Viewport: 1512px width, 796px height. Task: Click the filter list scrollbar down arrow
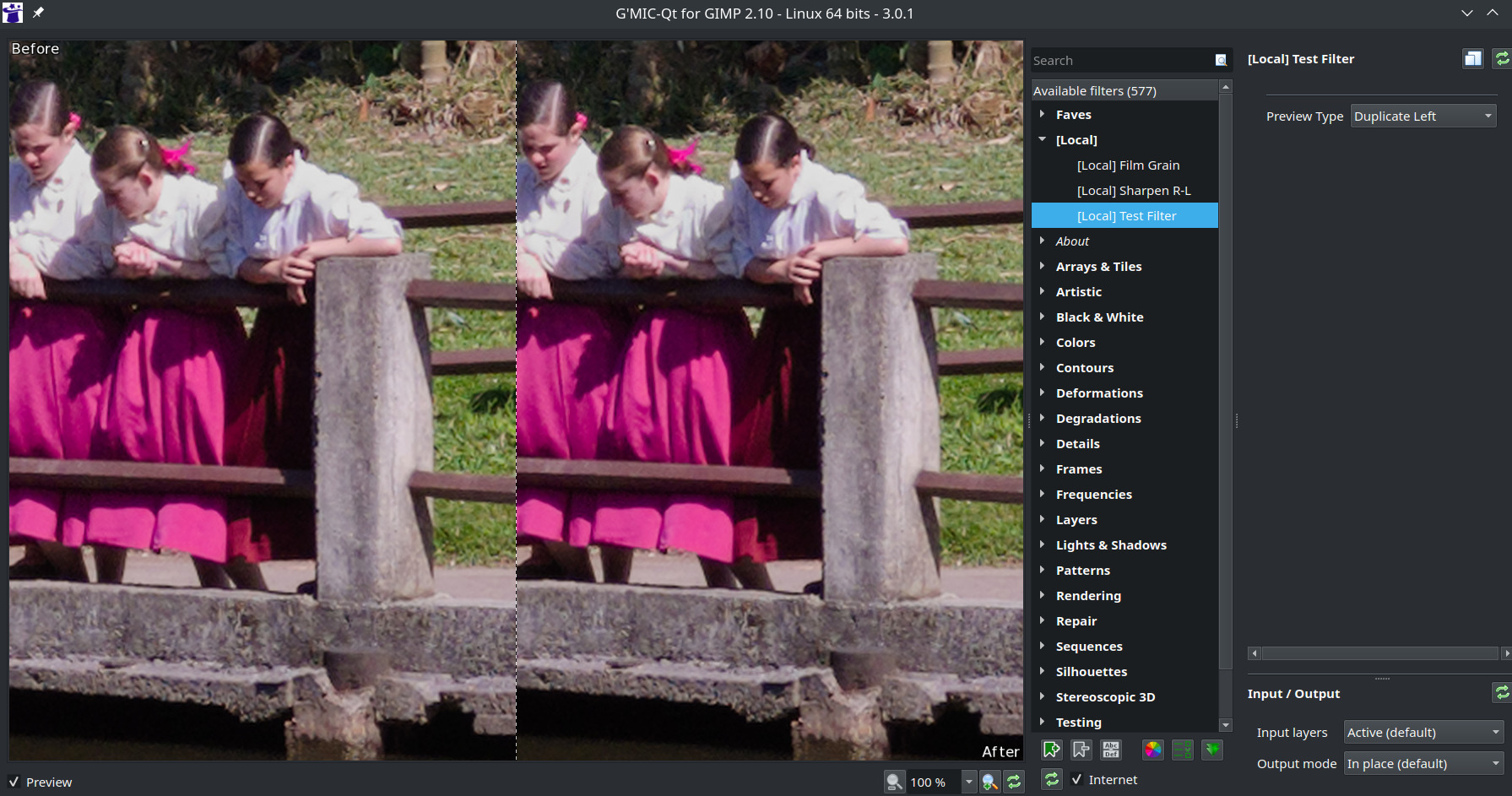click(x=1226, y=725)
